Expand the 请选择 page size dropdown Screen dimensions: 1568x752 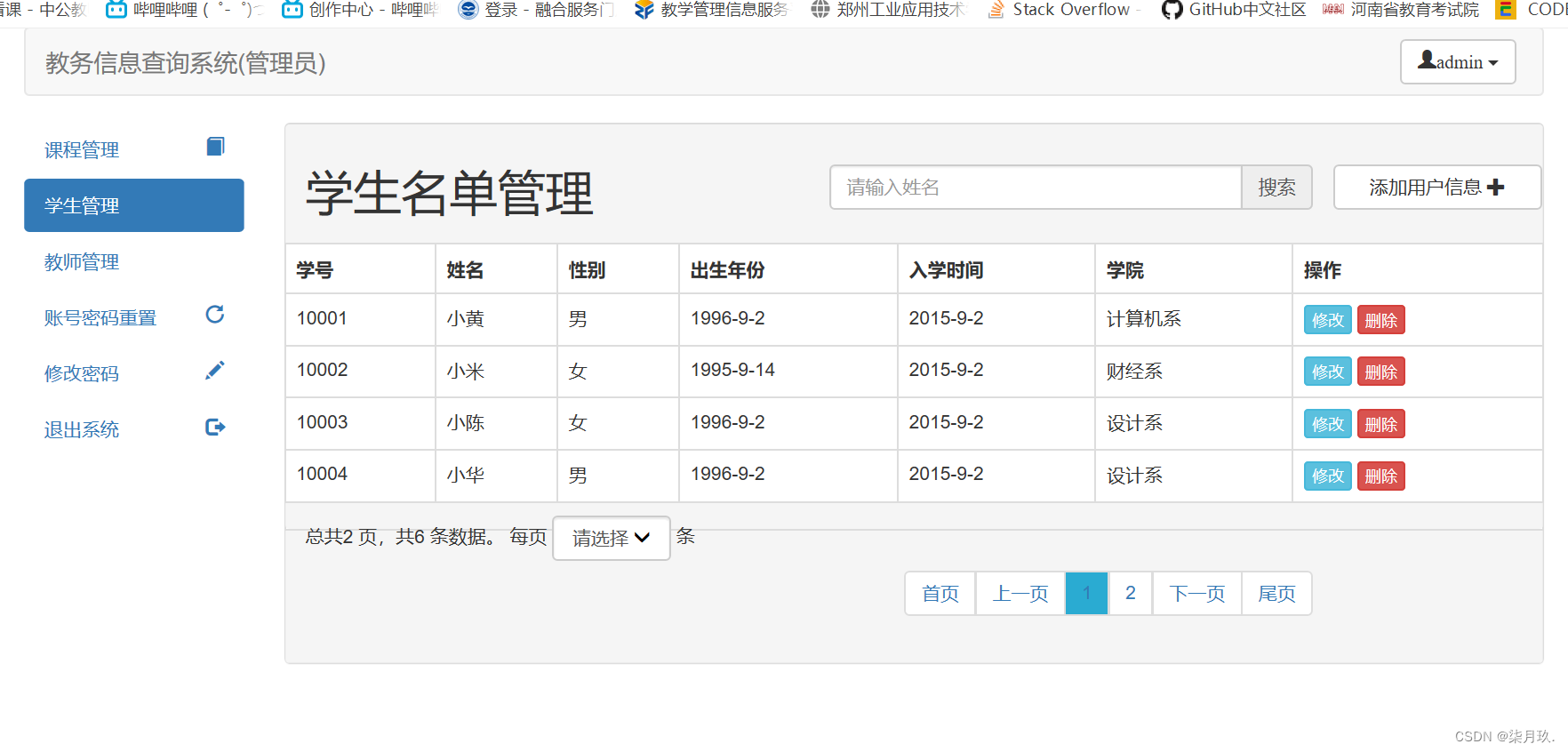click(612, 538)
